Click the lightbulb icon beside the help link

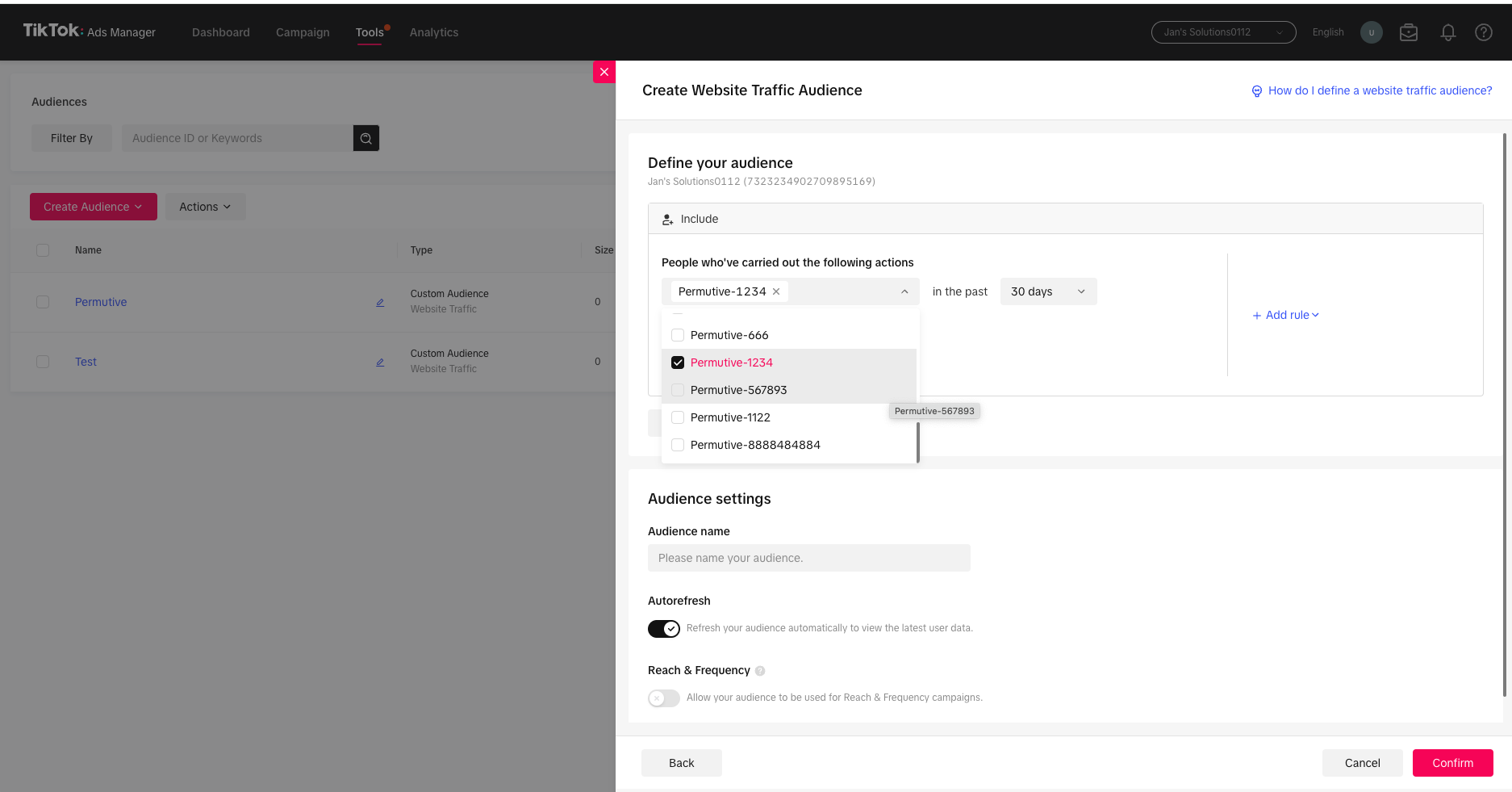tap(1256, 91)
